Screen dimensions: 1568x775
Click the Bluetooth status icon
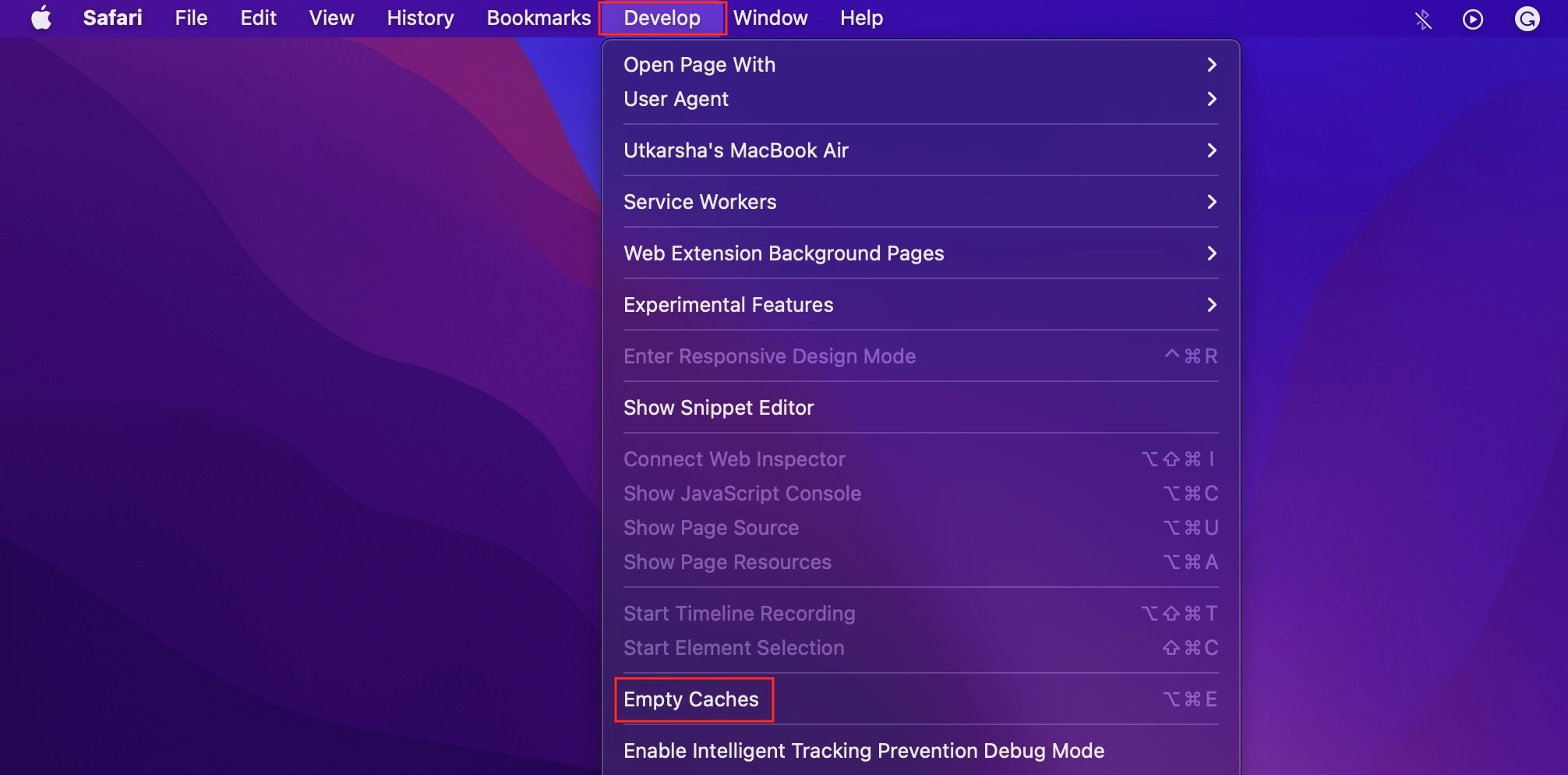1423,19
